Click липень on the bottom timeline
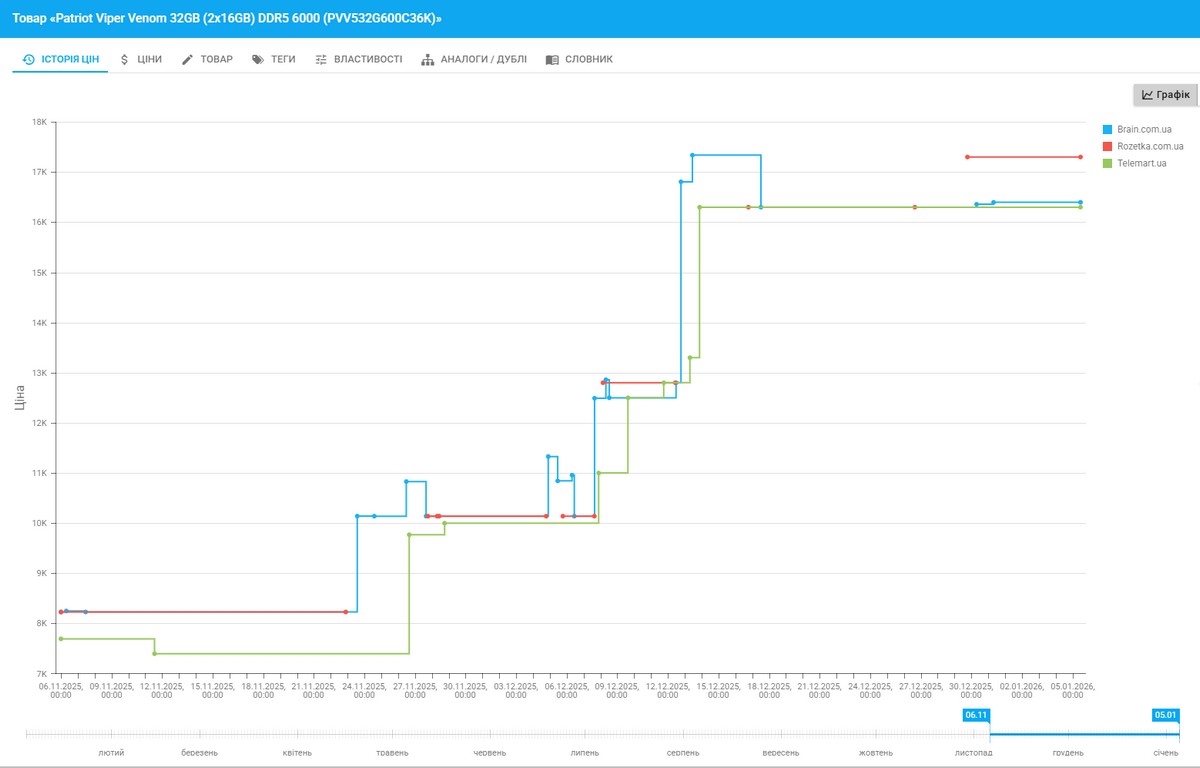 pyautogui.click(x=585, y=752)
